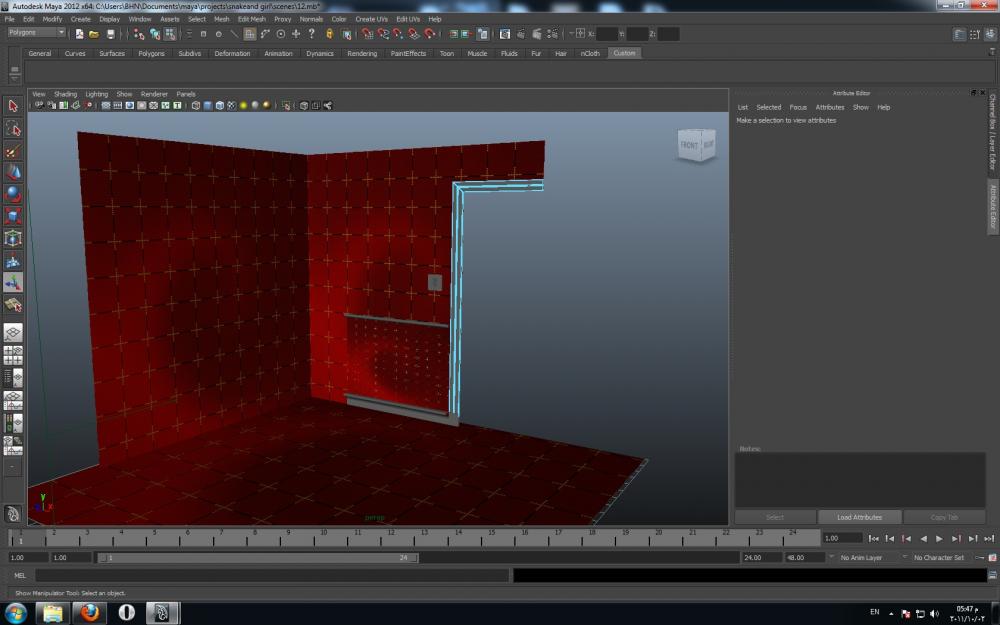Viewport: 1000px width, 625px height.
Task: Click the ViewCube in the viewport
Action: 697,145
